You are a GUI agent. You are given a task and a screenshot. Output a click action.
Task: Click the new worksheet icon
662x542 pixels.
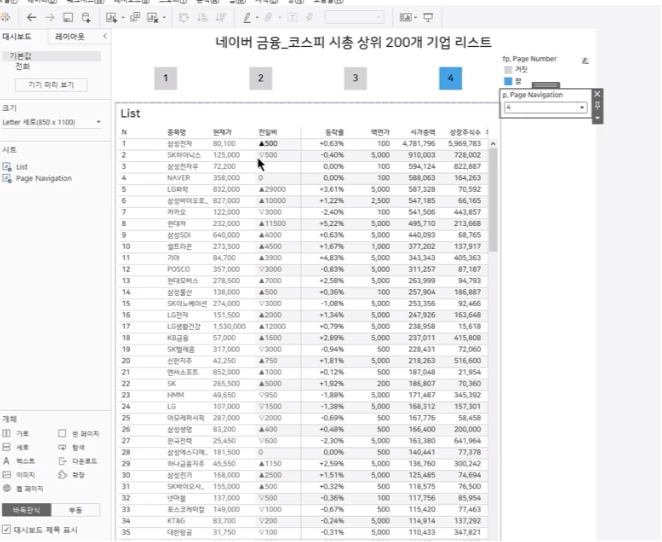tap(111, 17)
